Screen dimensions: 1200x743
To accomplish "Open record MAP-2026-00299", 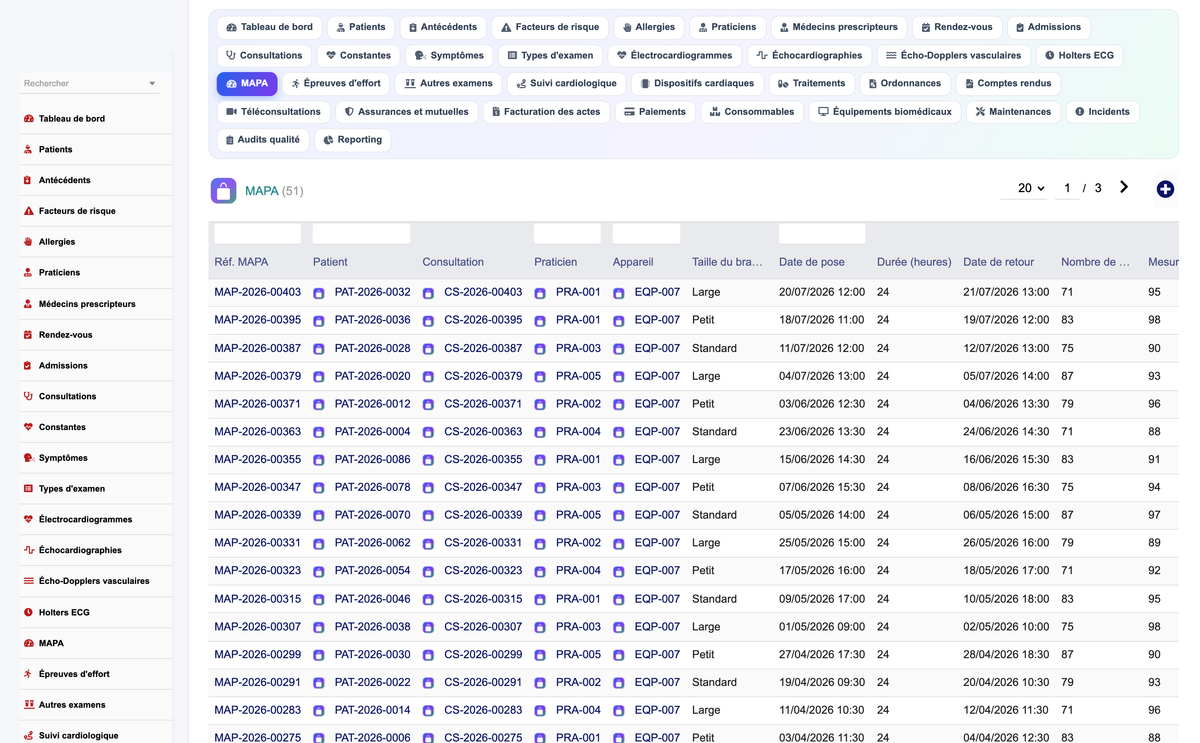I will pos(257,655).
